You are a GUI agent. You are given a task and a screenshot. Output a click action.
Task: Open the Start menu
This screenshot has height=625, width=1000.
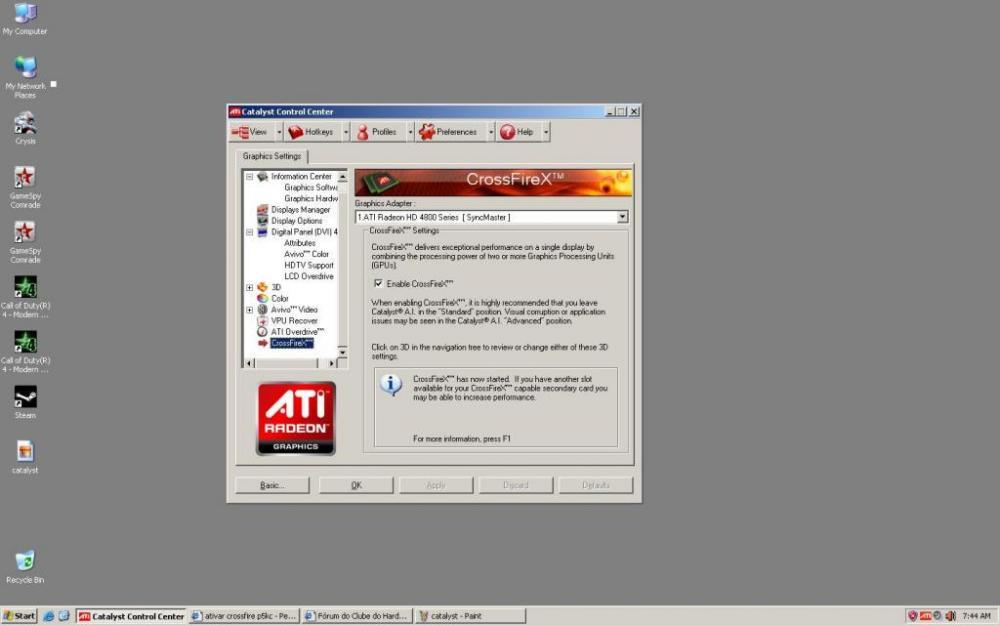(x=19, y=616)
